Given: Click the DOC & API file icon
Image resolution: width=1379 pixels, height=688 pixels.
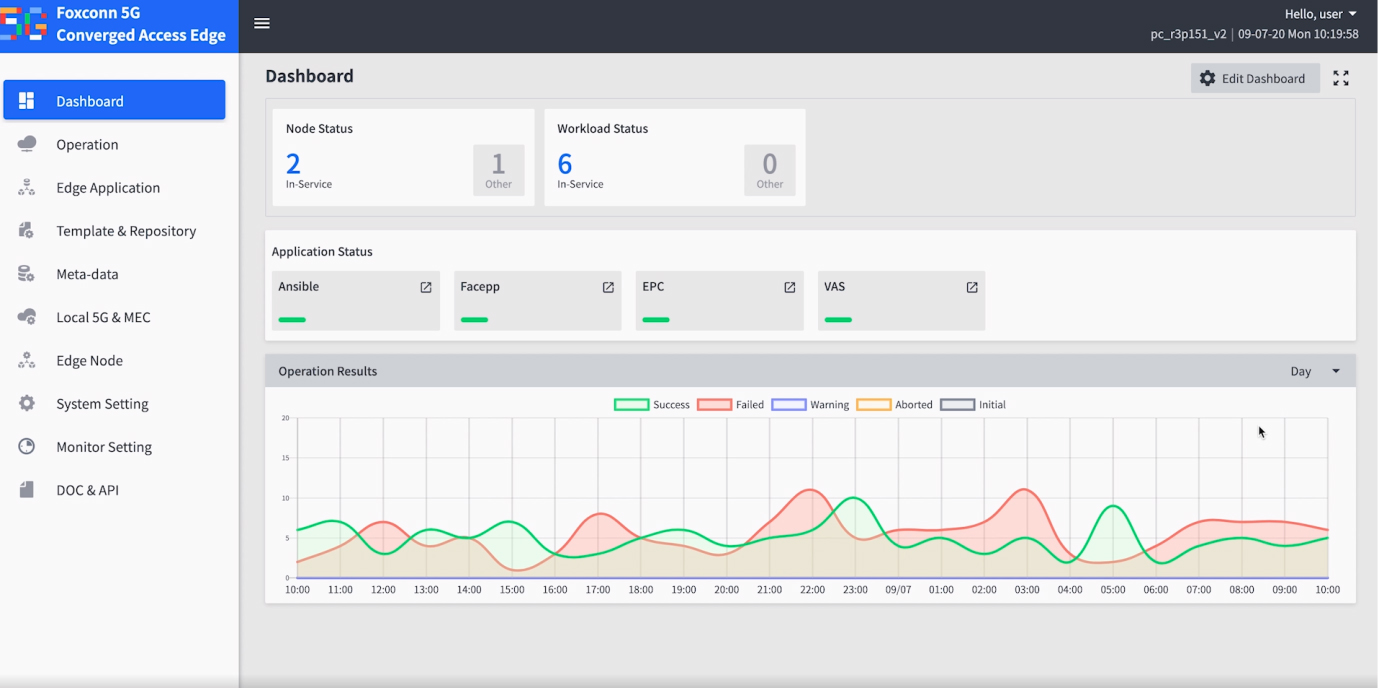Looking at the screenshot, I should [27, 490].
